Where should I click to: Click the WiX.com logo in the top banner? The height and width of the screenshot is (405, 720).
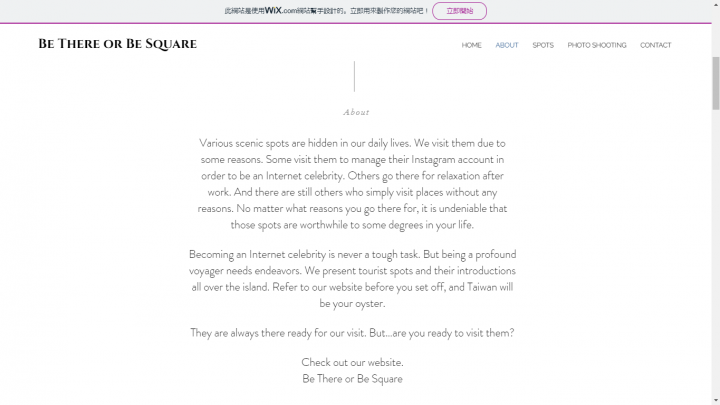coord(280,11)
